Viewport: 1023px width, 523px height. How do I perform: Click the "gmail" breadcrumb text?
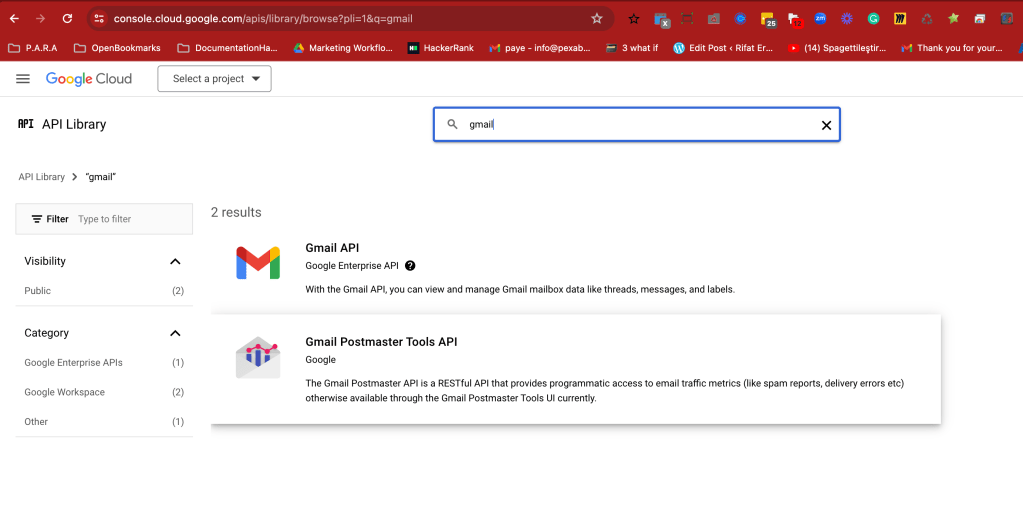pos(100,177)
